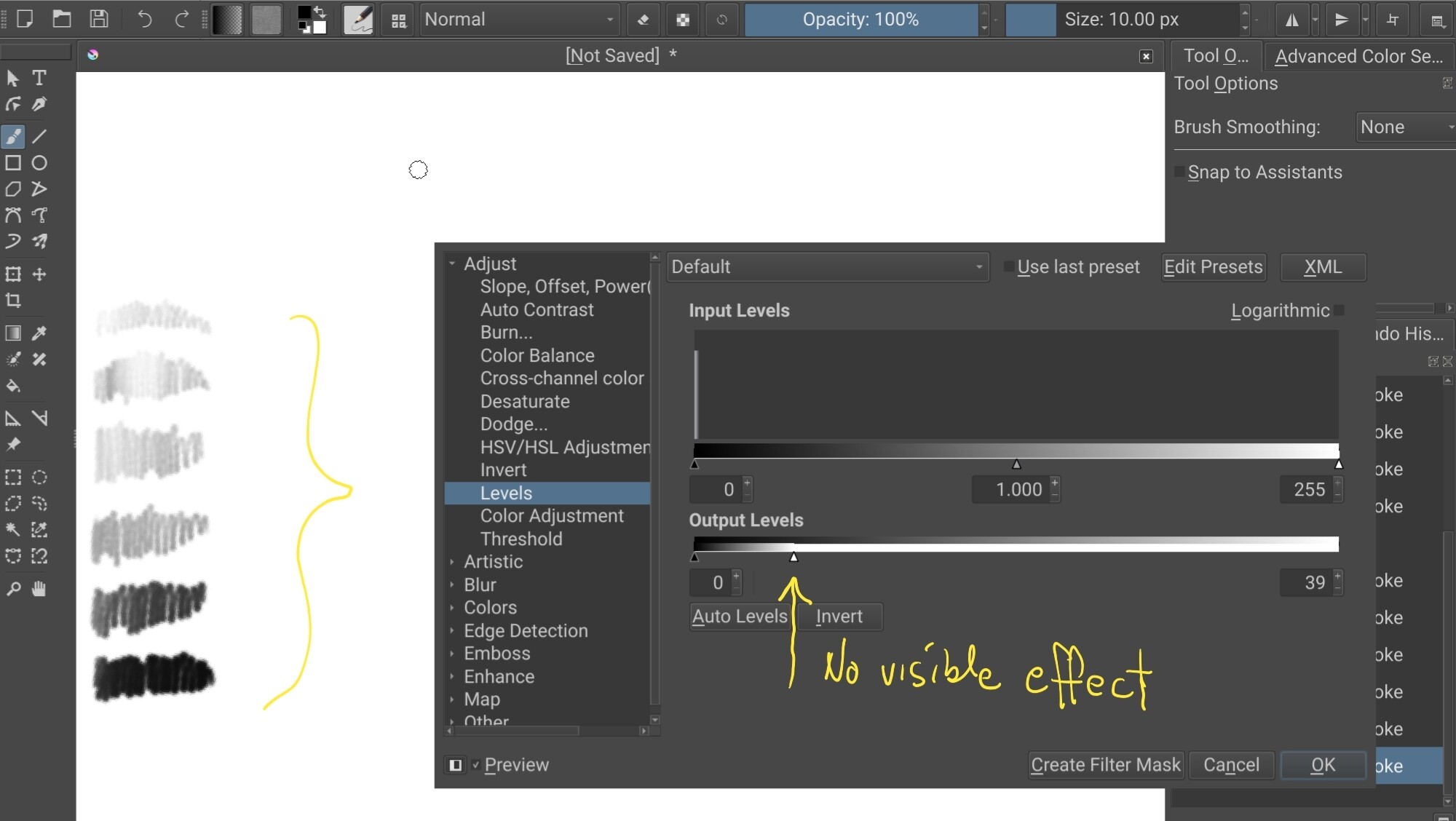Select the Threshold filter in list
Viewport: 1456px width, 821px height.
(521, 539)
